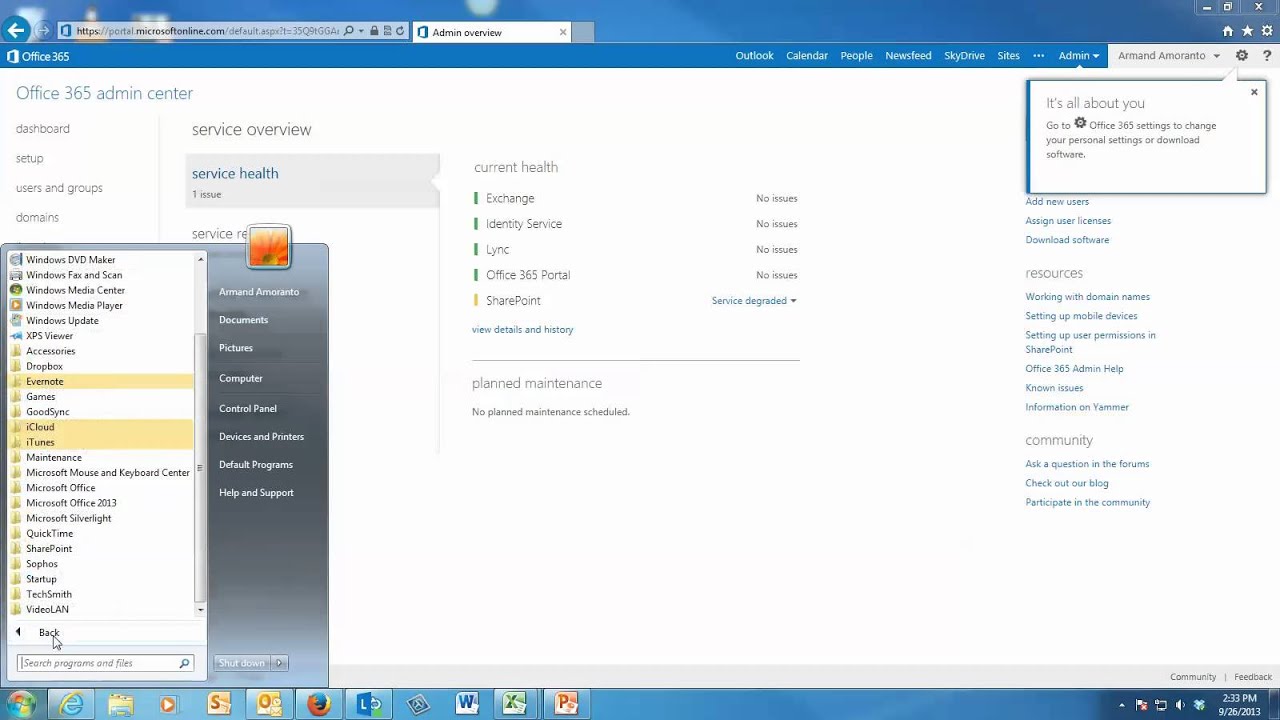Click Assign user licenses link
Image resolution: width=1280 pixels, height=720 pixels.
[x=1068, y=221]
